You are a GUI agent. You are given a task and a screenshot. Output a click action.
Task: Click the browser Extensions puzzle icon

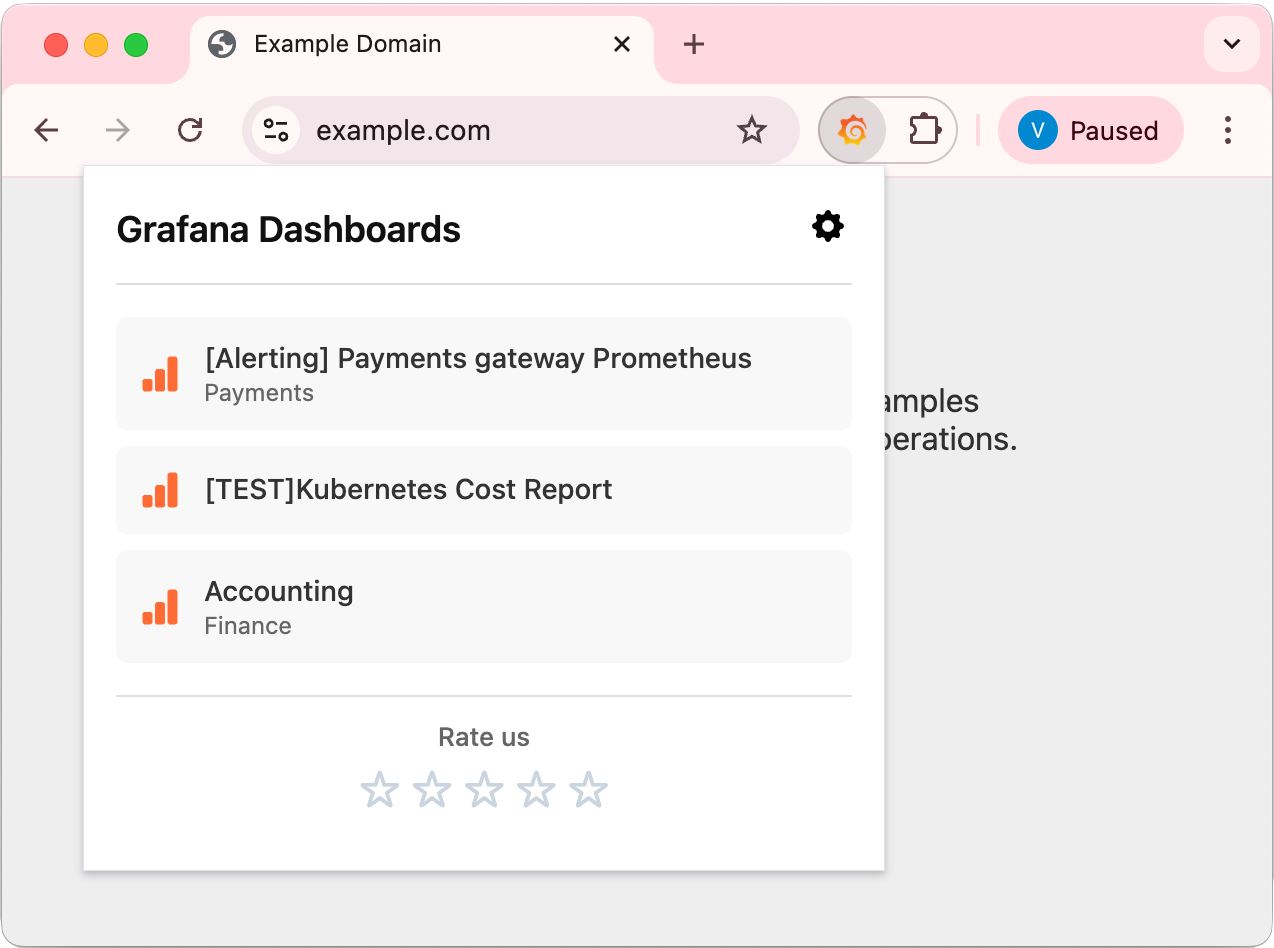click(x=925, y=129)
